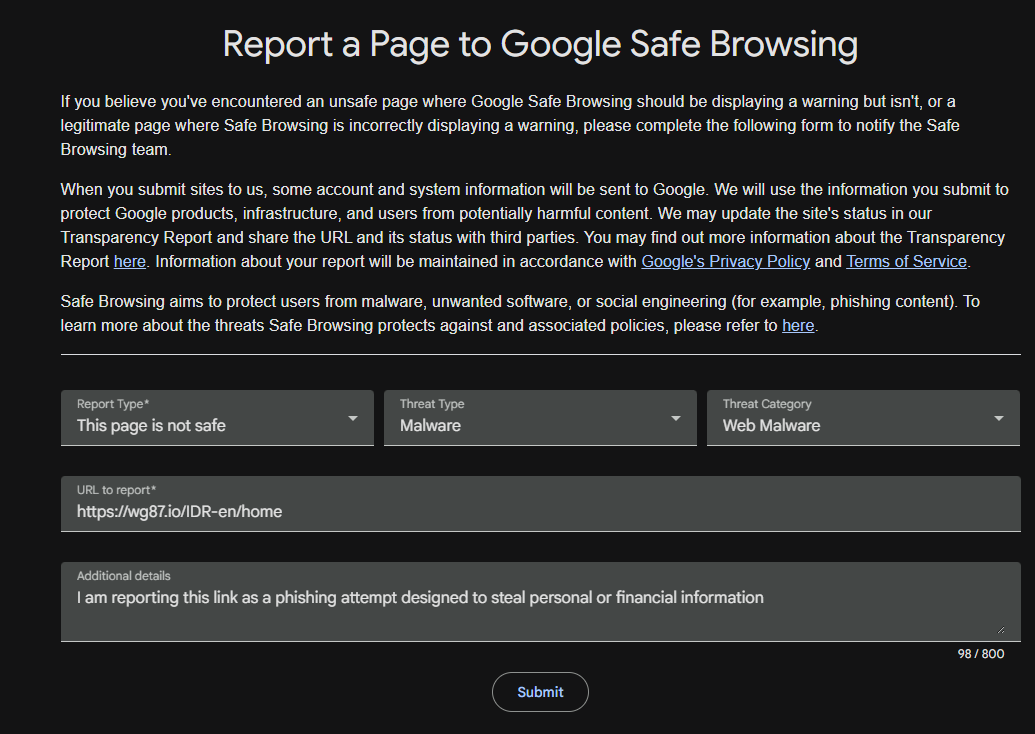Open the Transparency Report 'here' link

click(x=129, y=261)
